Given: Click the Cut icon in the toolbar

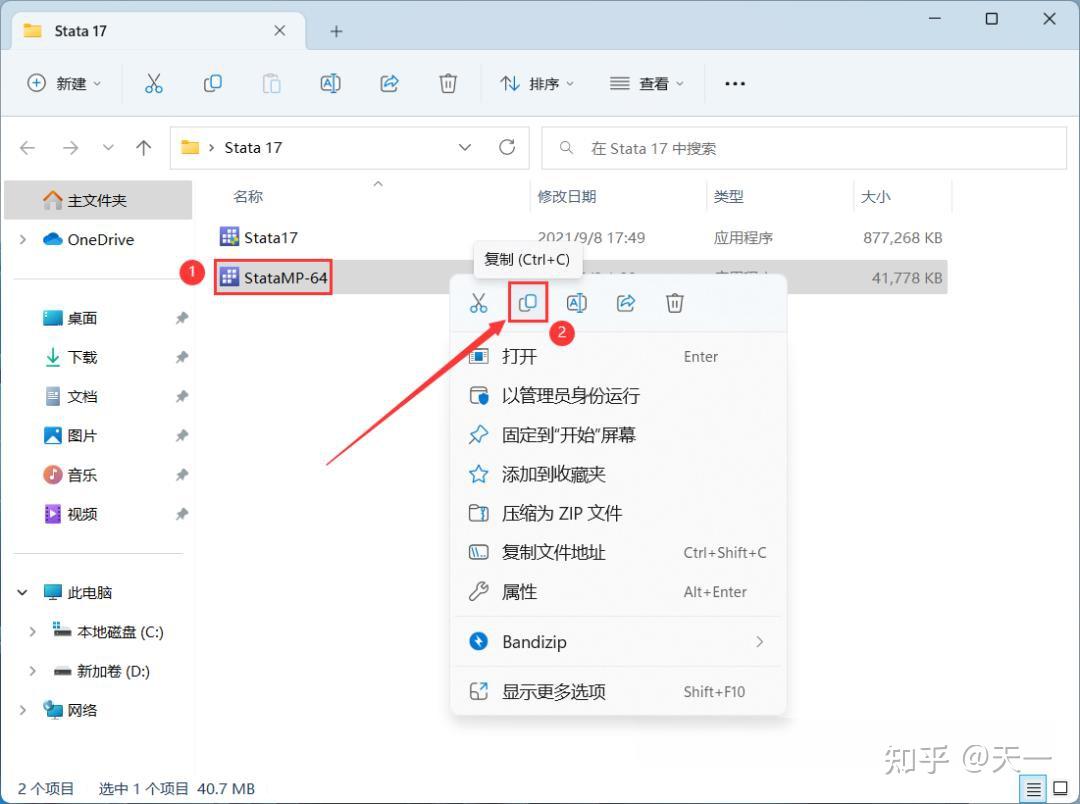Looking at the screenshot, I should pos(153,83).
